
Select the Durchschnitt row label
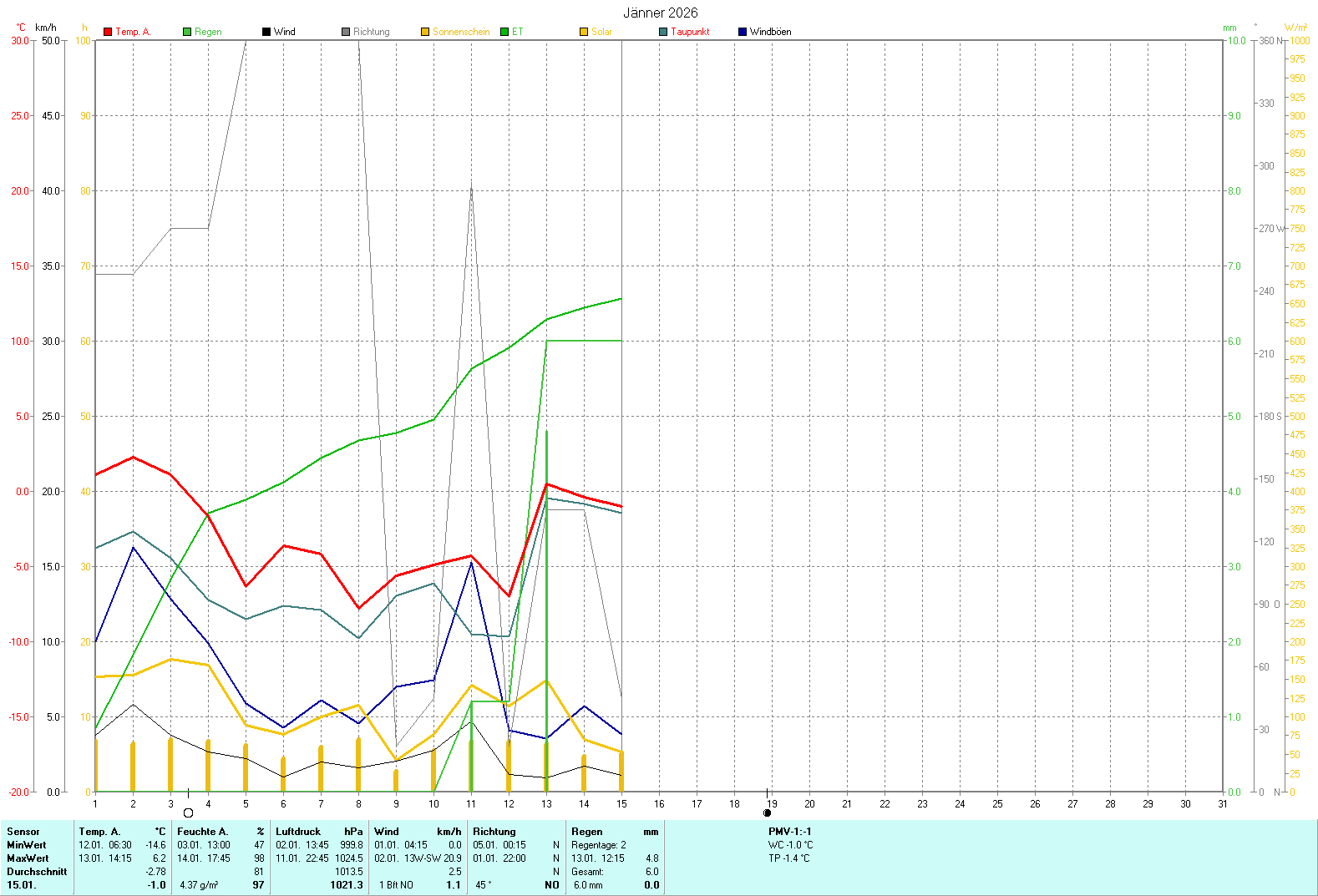point(37,872)
